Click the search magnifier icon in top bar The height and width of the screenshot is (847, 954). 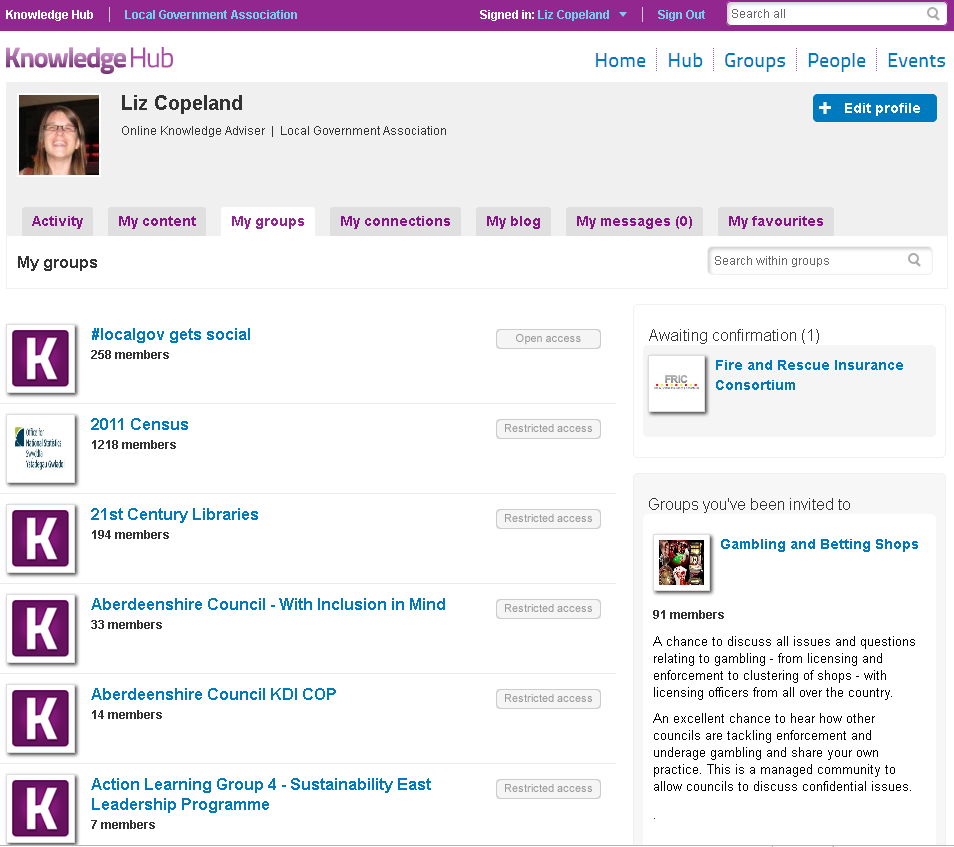click(933, 13)
